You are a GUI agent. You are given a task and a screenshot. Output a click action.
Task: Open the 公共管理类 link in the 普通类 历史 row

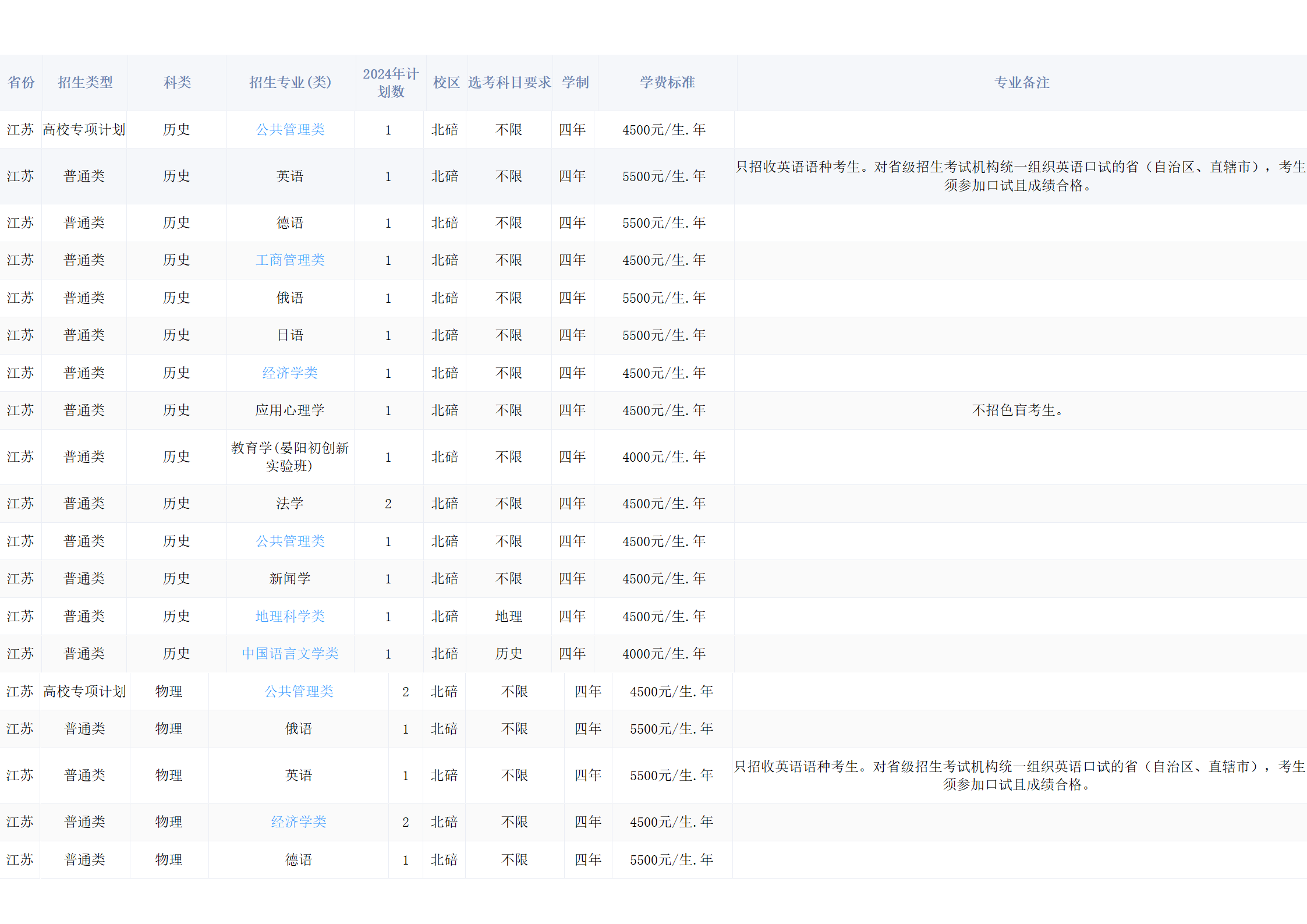[x=290, y=541]
